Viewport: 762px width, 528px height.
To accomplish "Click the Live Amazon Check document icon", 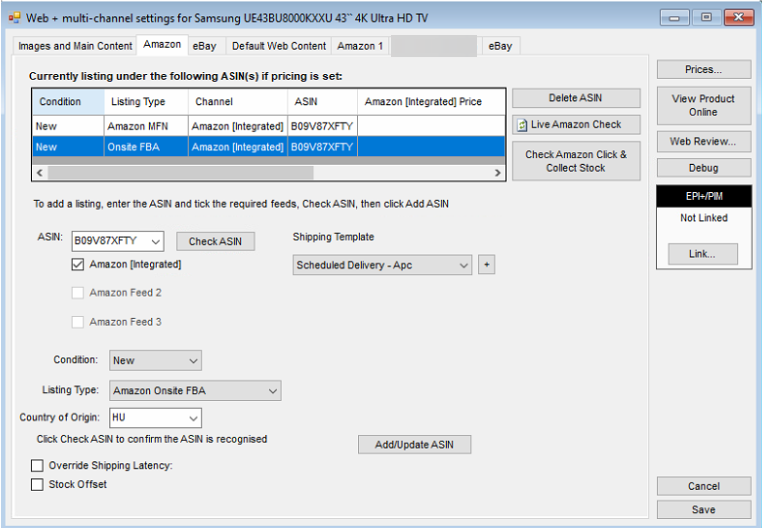I will [x=522, y=125].
